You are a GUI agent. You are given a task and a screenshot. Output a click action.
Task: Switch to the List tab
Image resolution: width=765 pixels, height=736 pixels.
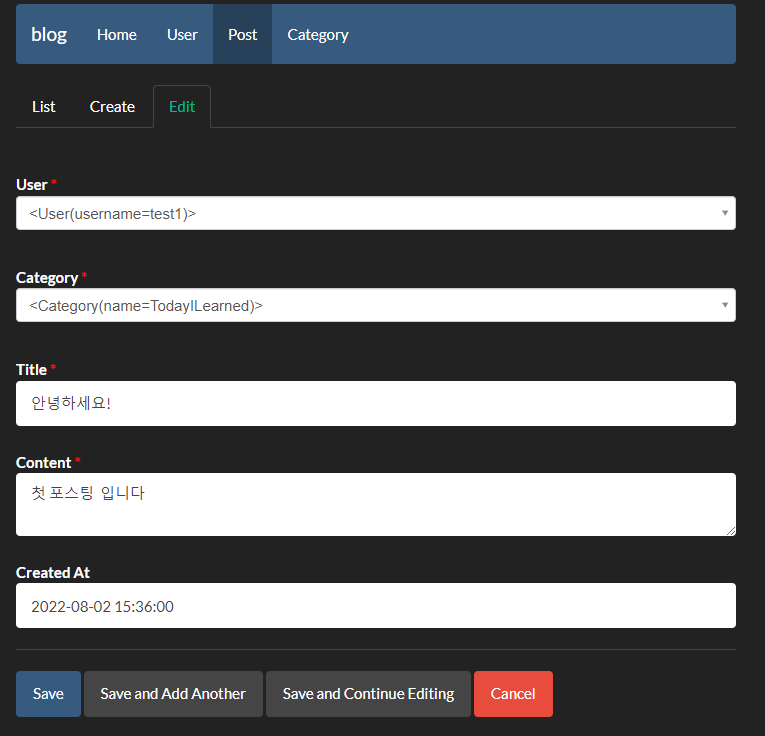tap(44, 107)
